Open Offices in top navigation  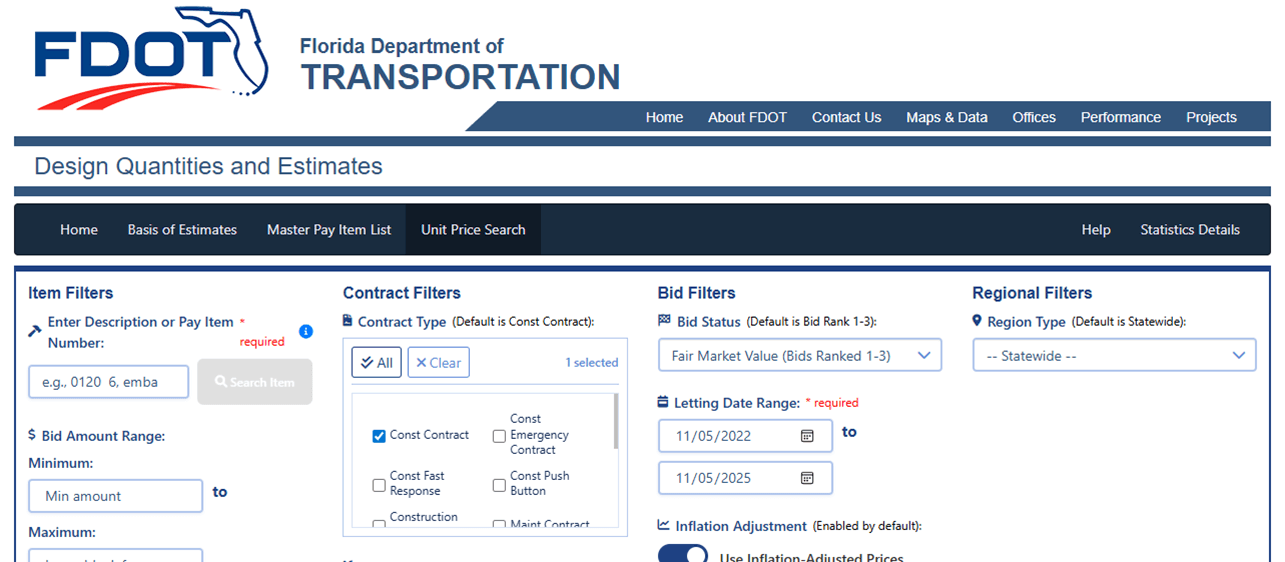pyautogui.click(x=1034, y=117)
